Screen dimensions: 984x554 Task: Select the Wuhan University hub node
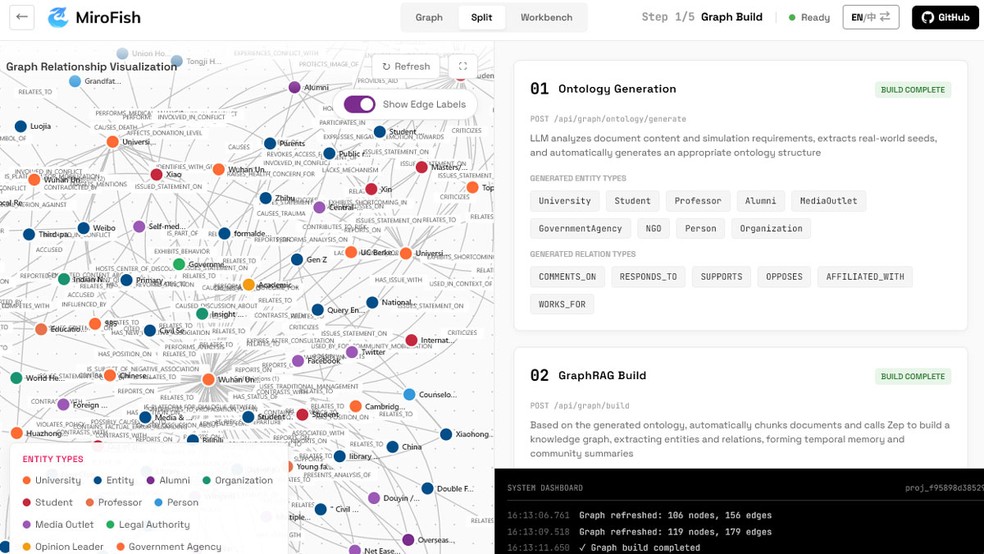tap(208, 379)
